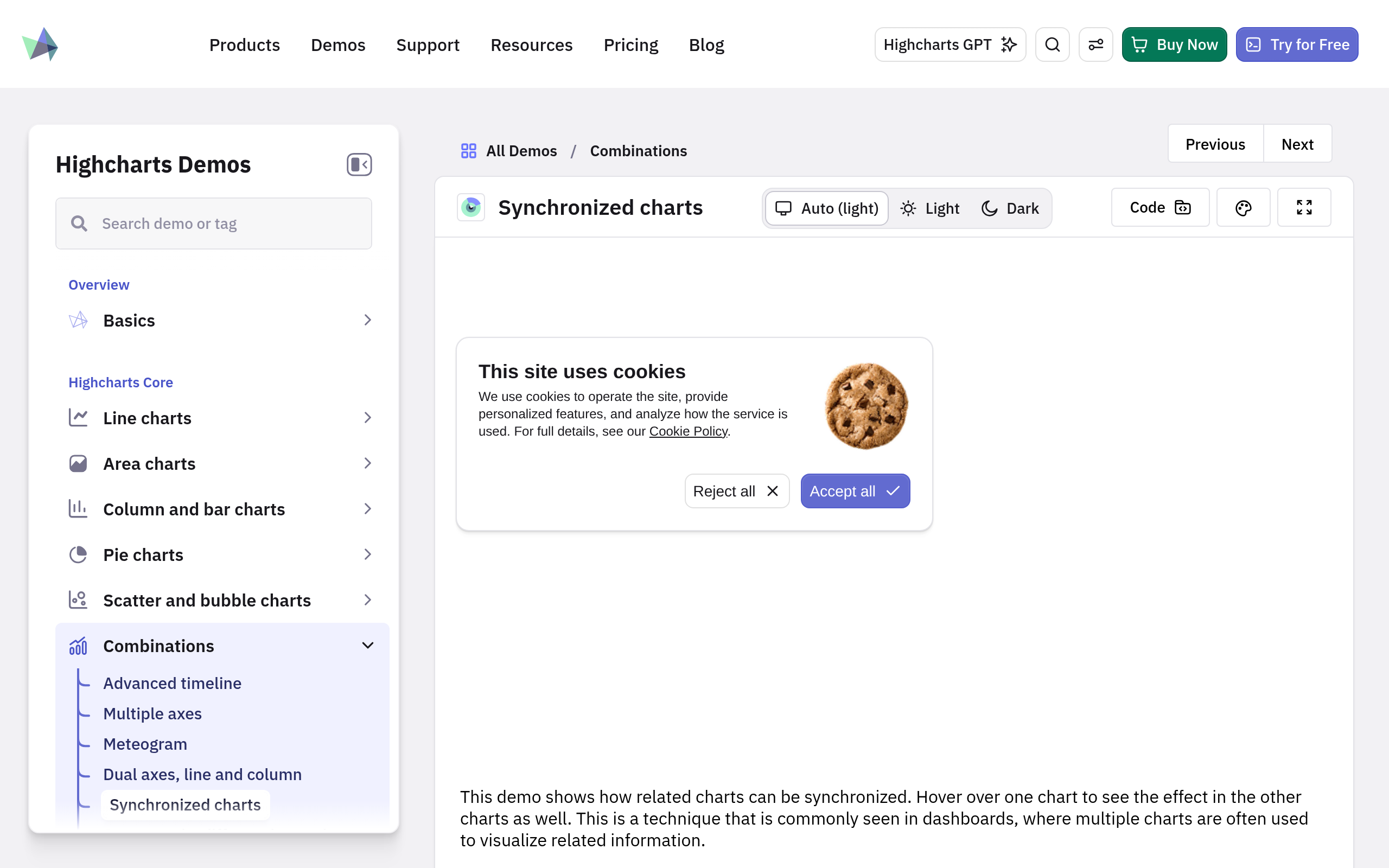This screenshot has width=1389, height=868.
Task: Open the Dual axes, line and column demo
Action: pyautogui.click(x=202, y=775)
